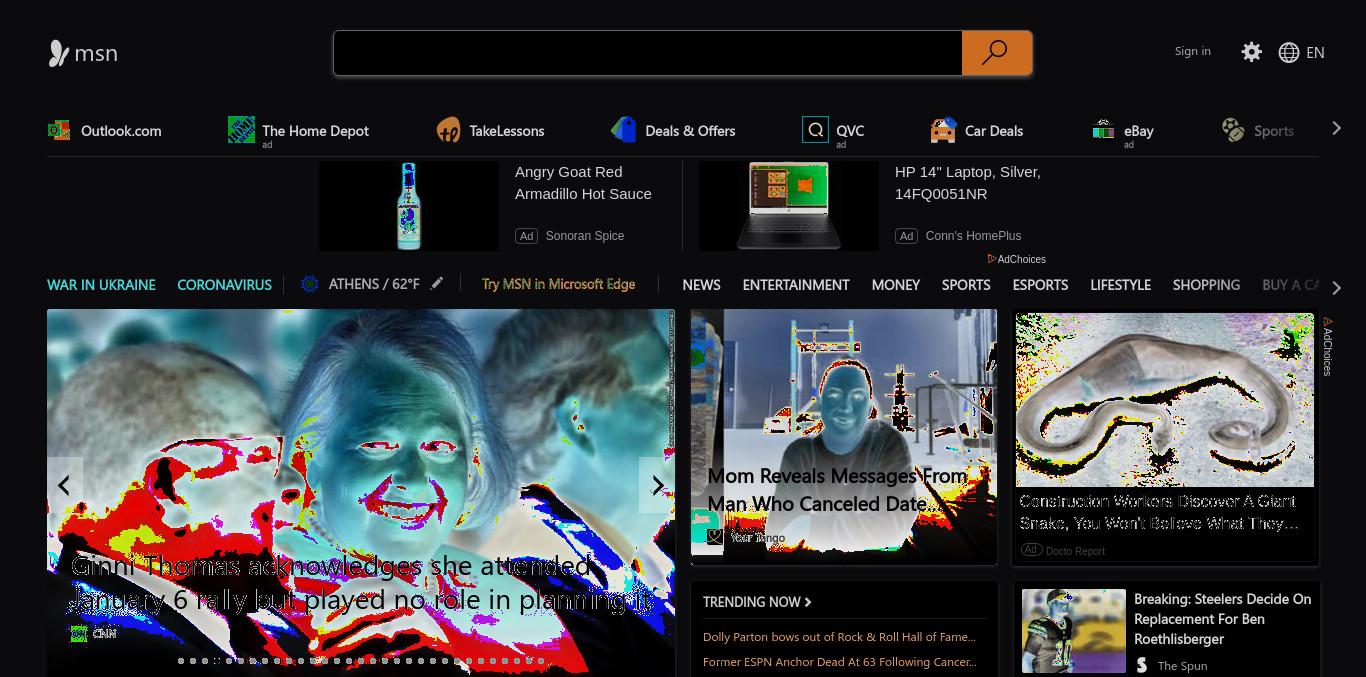
Task: Click the Deals & Offers tag icon
Action: [624, 130]
